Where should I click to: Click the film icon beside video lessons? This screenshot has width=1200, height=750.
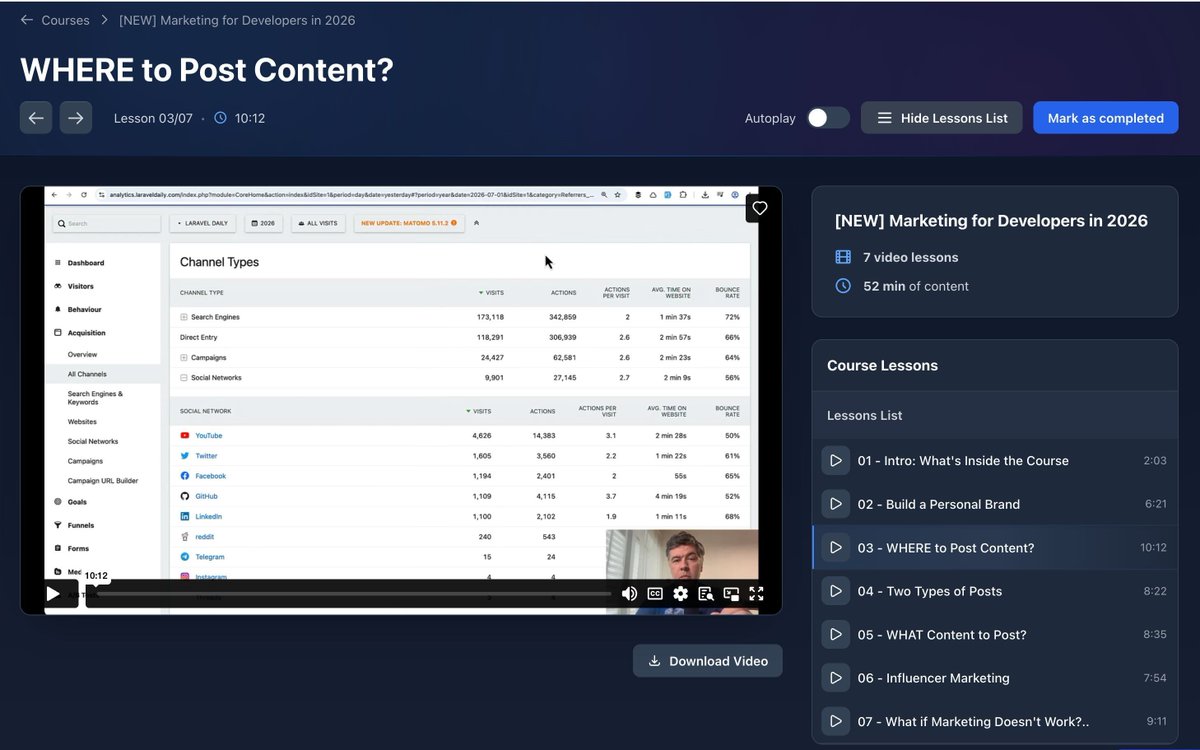point(843,257)
